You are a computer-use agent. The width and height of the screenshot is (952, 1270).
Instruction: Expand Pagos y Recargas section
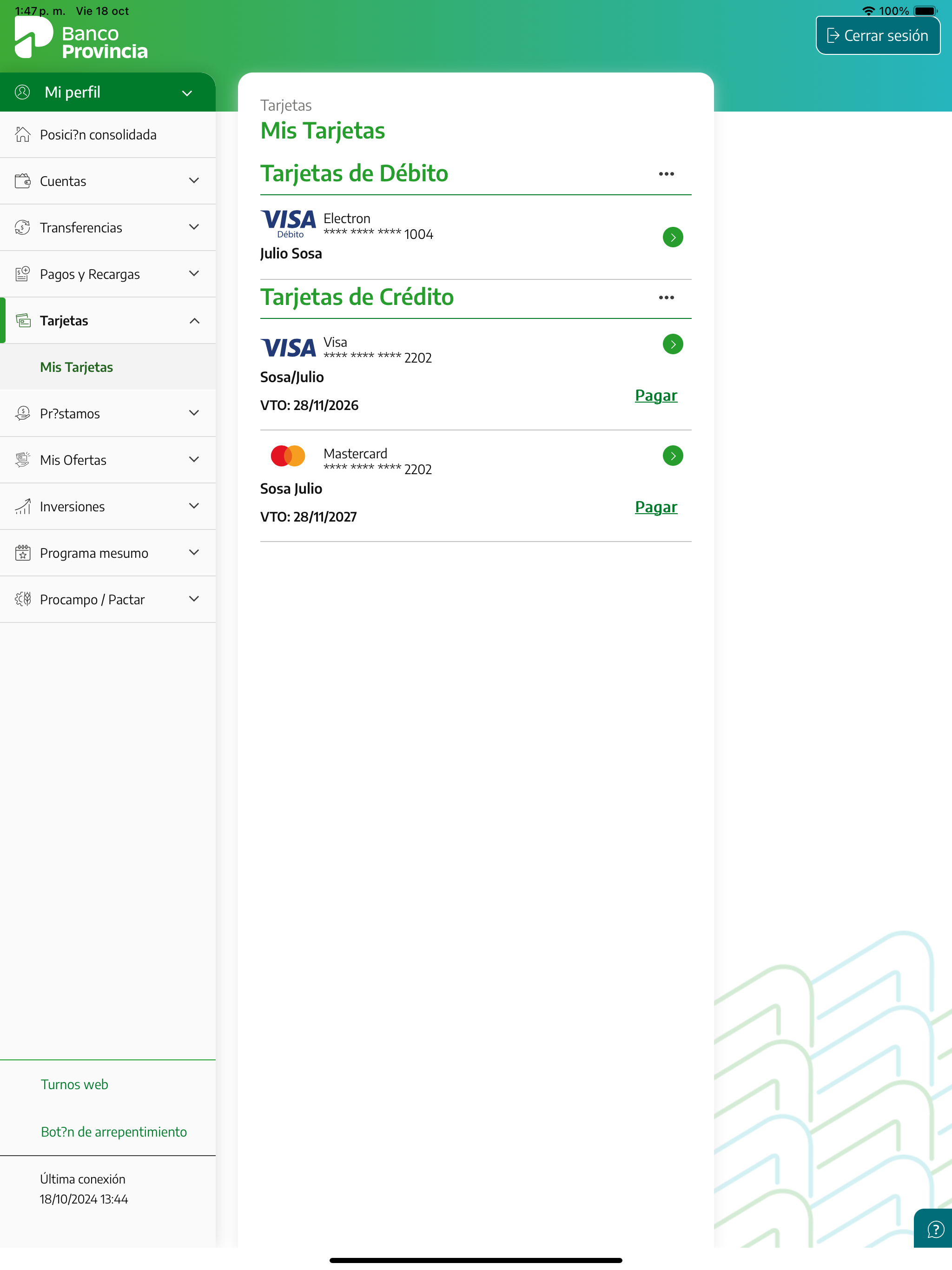point(193,274)
